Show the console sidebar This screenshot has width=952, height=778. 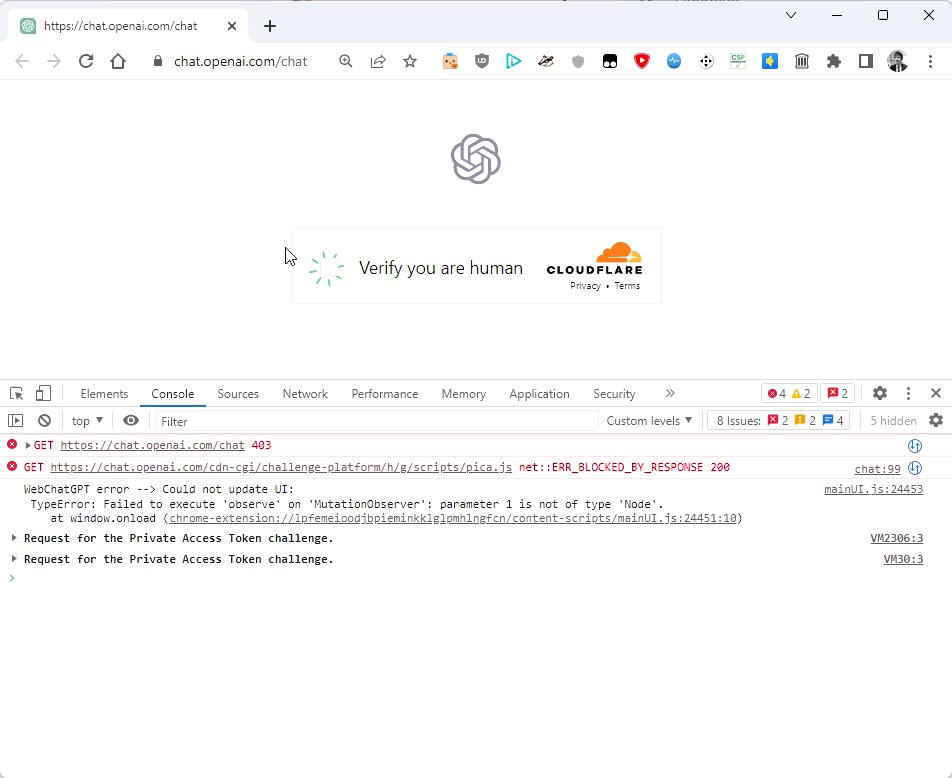(15, 420)
